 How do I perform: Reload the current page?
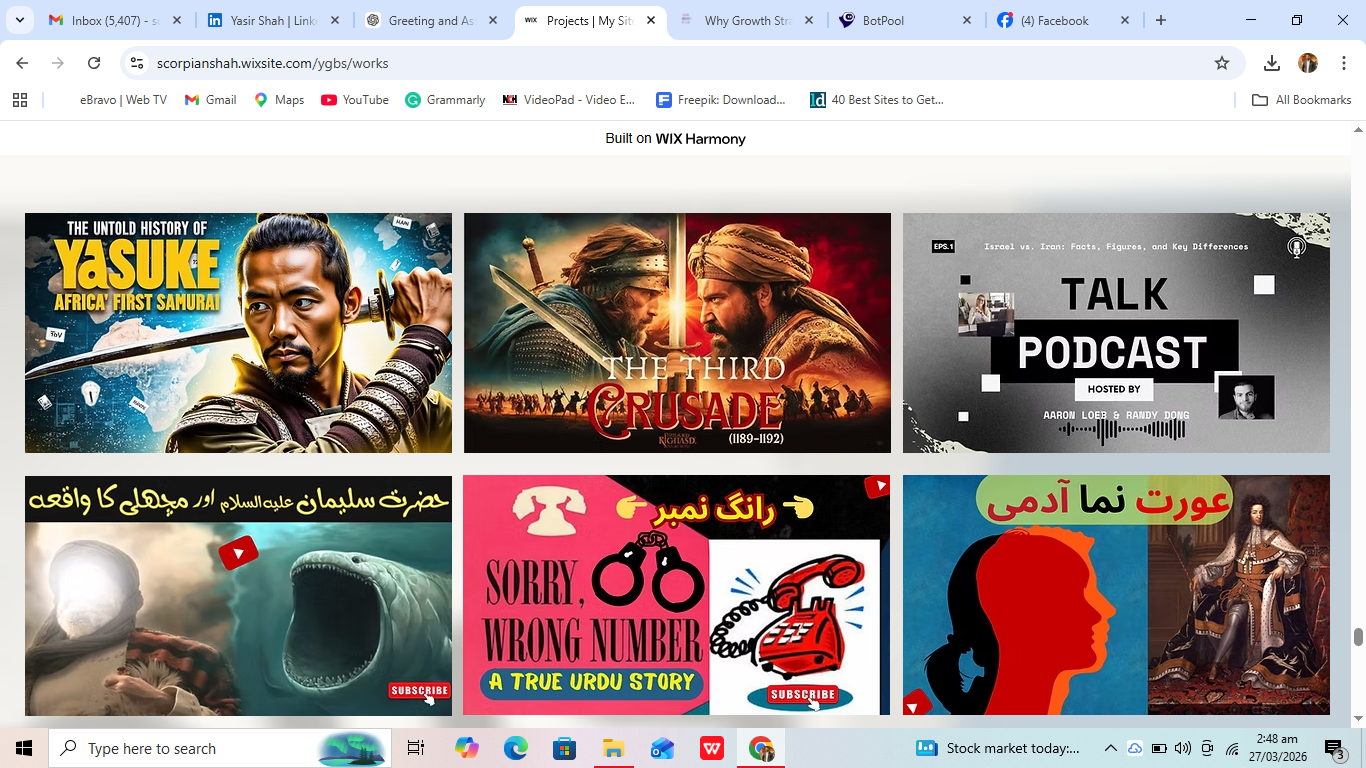tap(94, 63)
